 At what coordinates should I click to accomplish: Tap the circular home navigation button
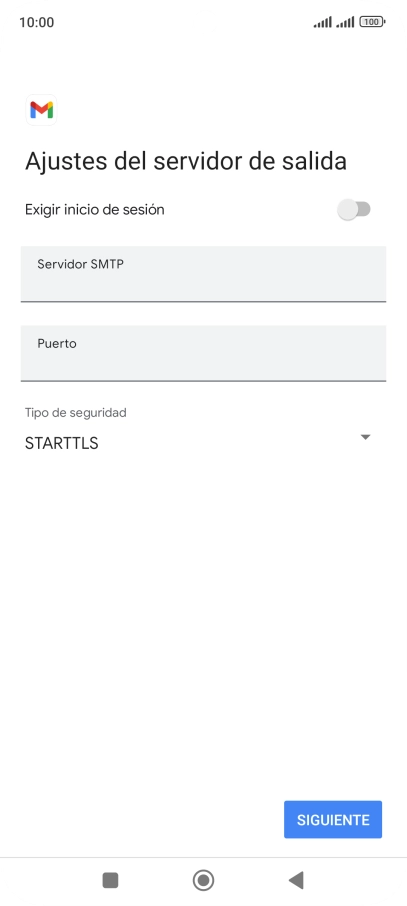(204, 881)
